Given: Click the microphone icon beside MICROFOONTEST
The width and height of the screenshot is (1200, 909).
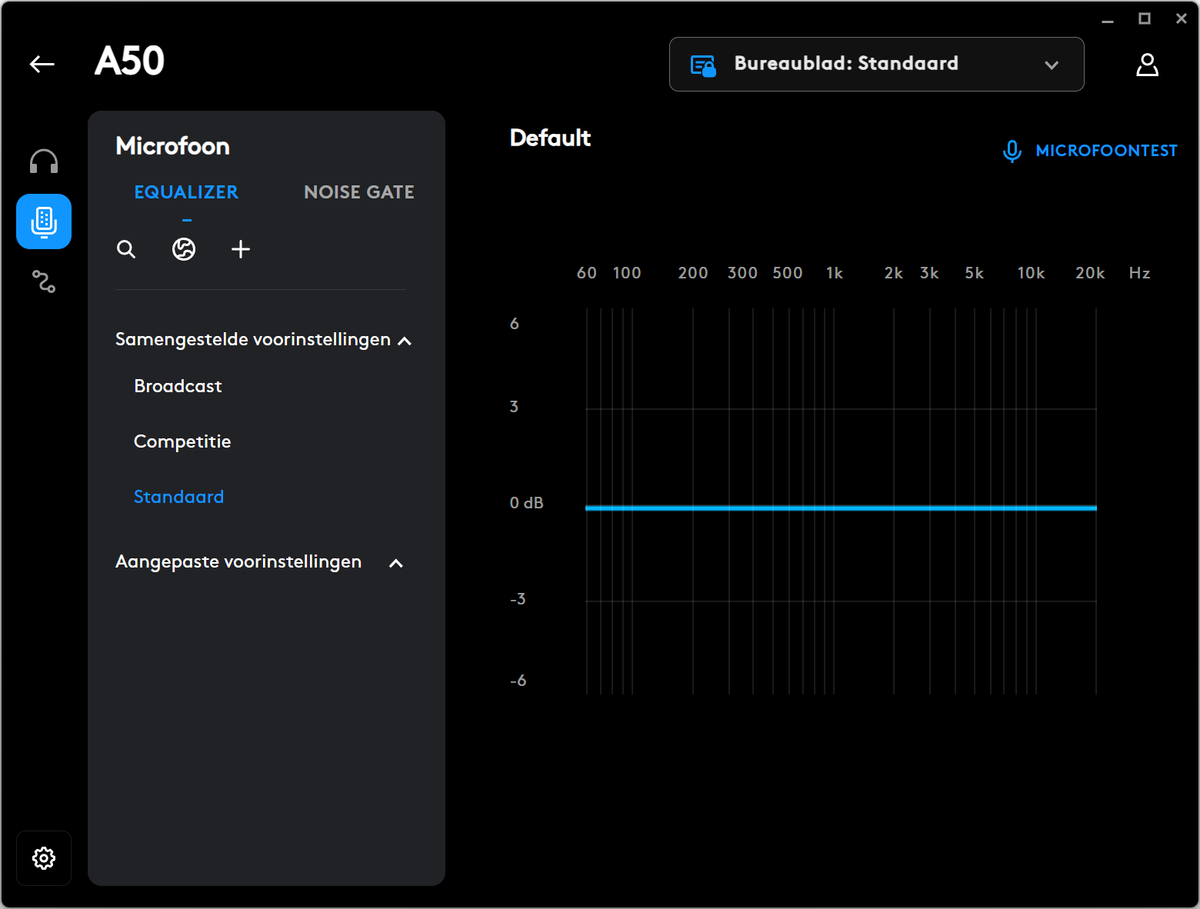Looking at the screenshot, I should [1012, 151].
